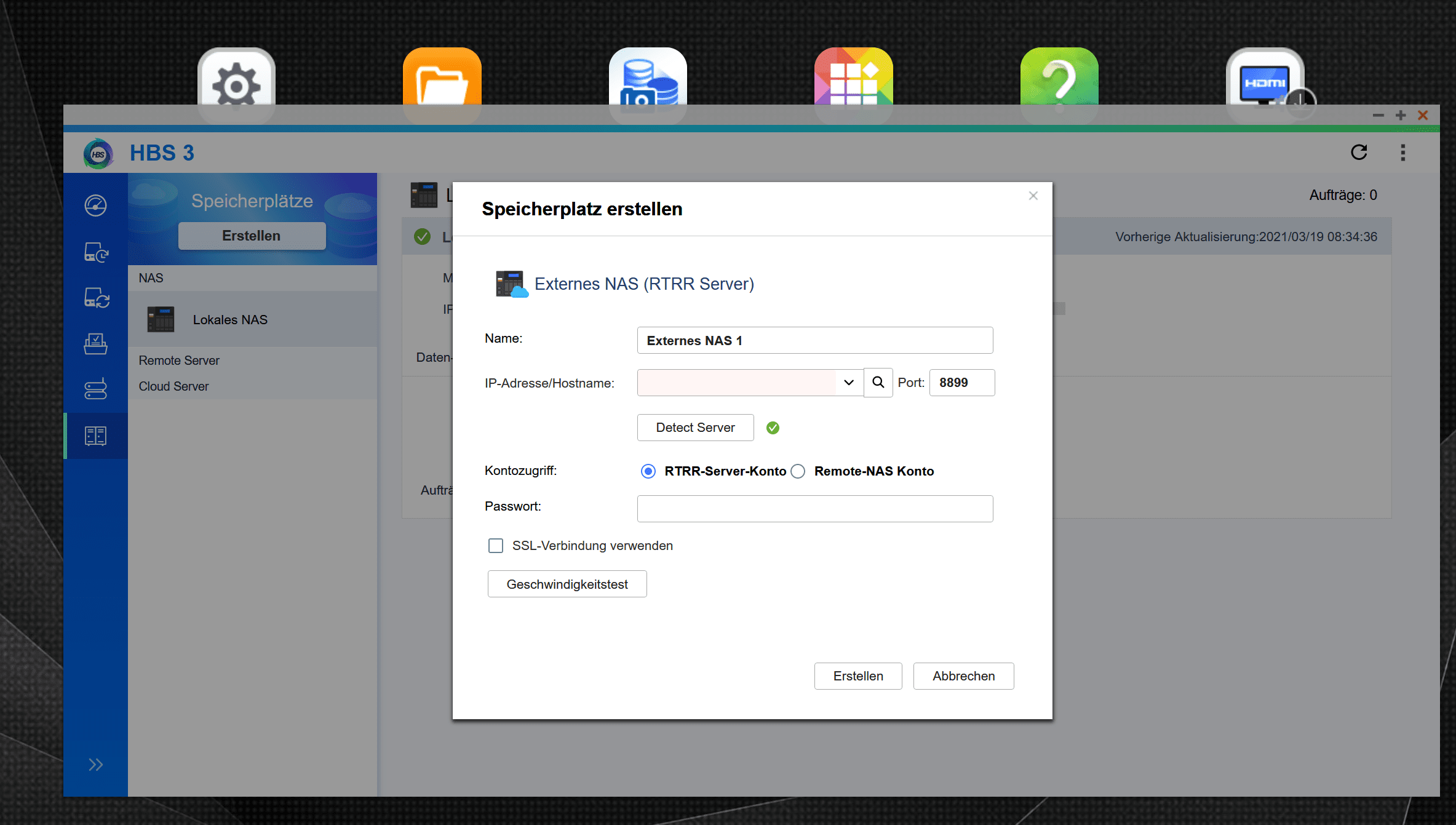This screenshot has width=1456, height=825.
Task: Open the Storage Spaces sidebar icon
Action: (96, 436)
